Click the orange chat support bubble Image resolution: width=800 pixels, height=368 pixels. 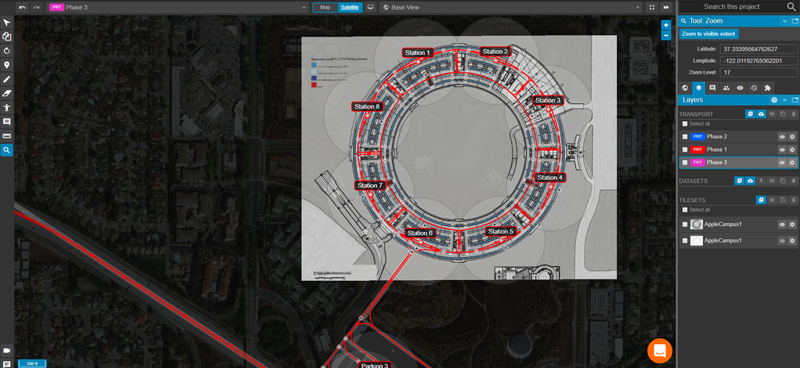click(660, 351)
